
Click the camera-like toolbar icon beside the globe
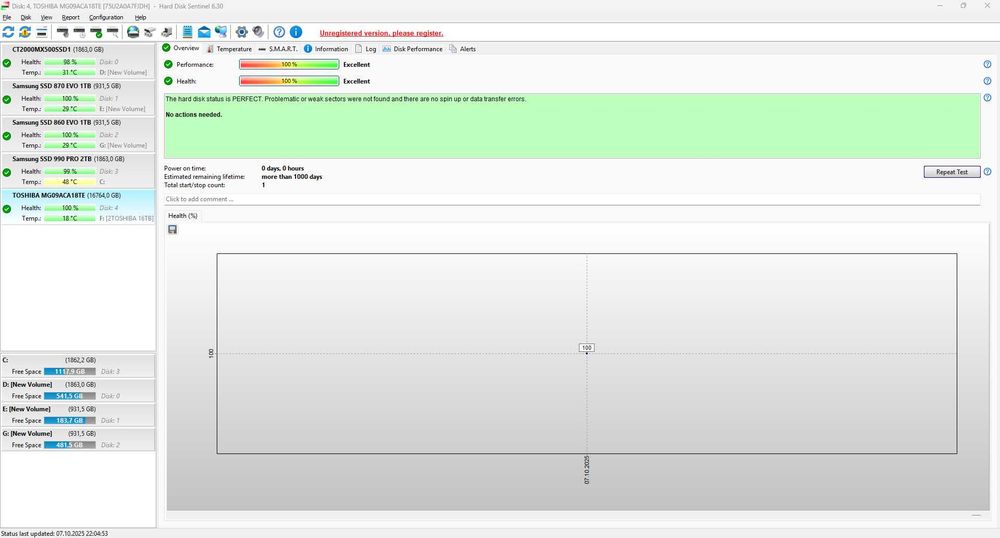pos(149,32)
